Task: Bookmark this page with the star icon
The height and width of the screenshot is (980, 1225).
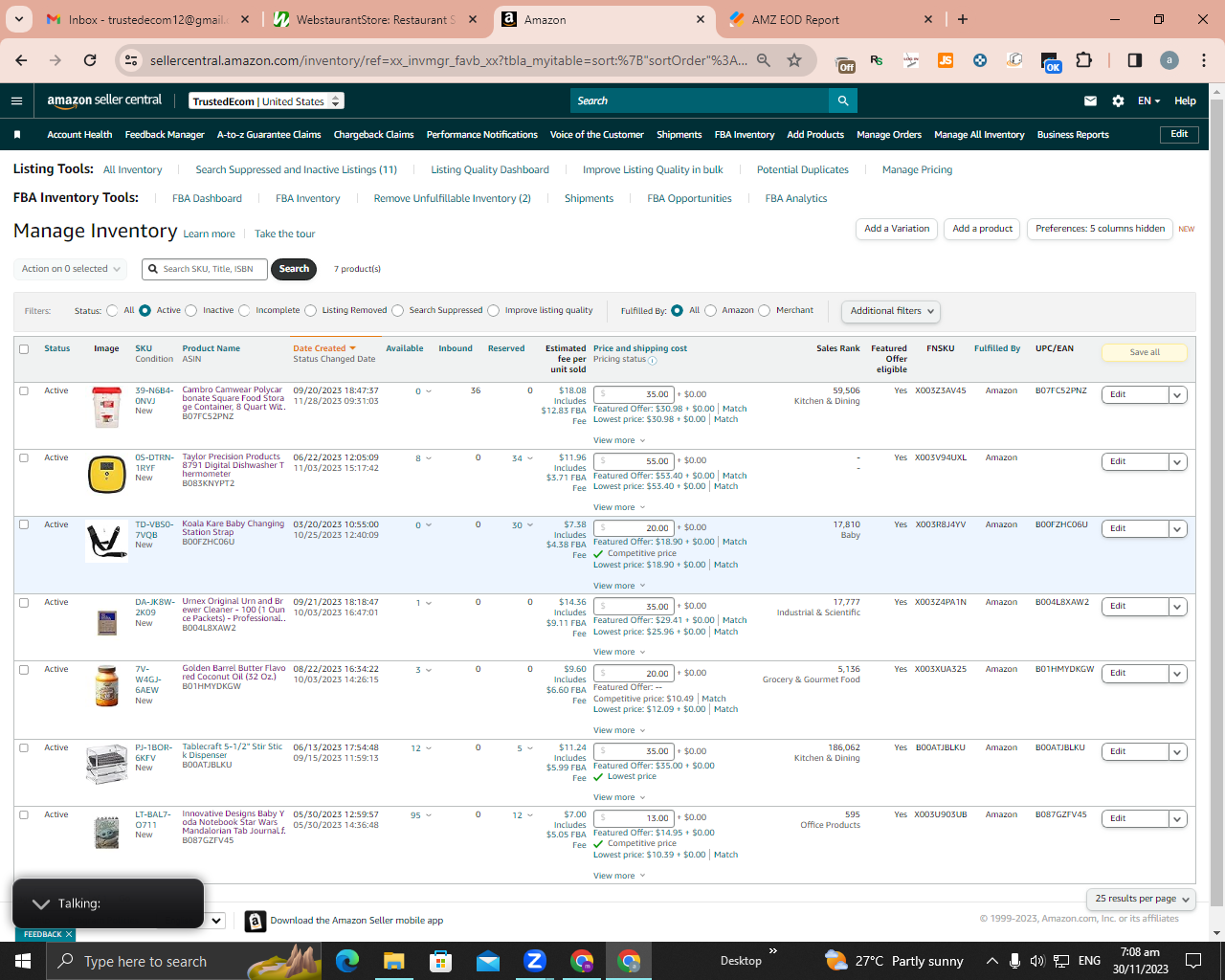Action: click(x=794, y=60)
